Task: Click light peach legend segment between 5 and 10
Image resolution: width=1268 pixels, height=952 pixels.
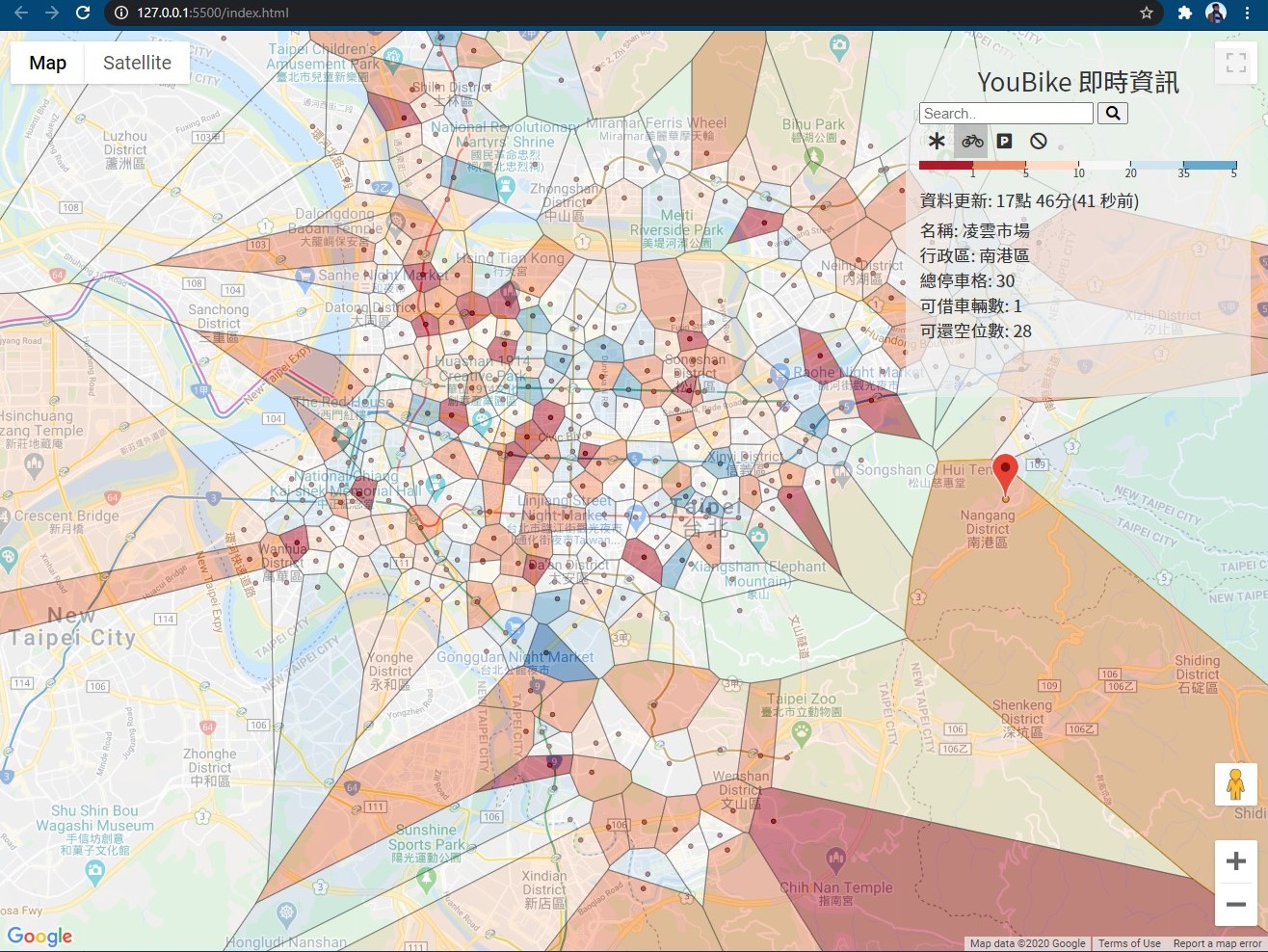Action: point(1052,165)
